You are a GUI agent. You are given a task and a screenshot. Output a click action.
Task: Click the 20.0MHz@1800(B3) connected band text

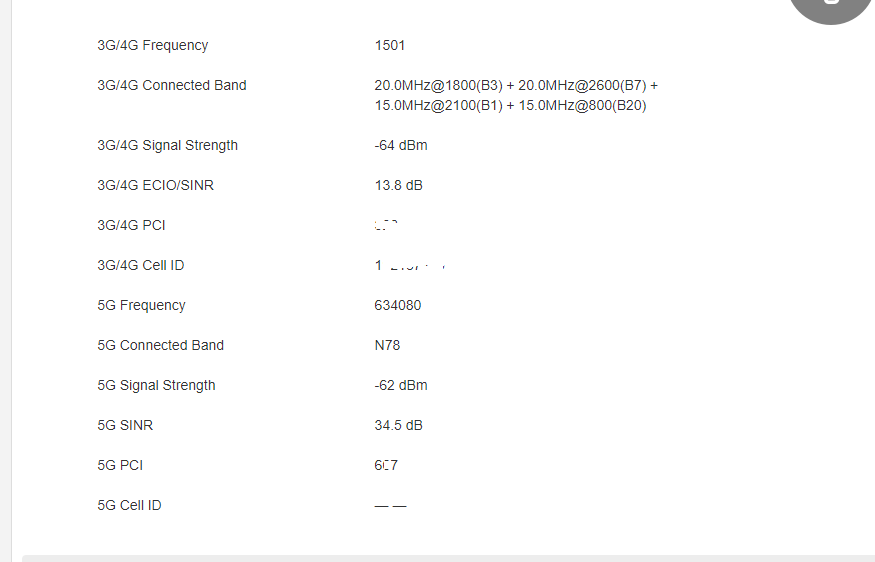[x=438, y=85]
